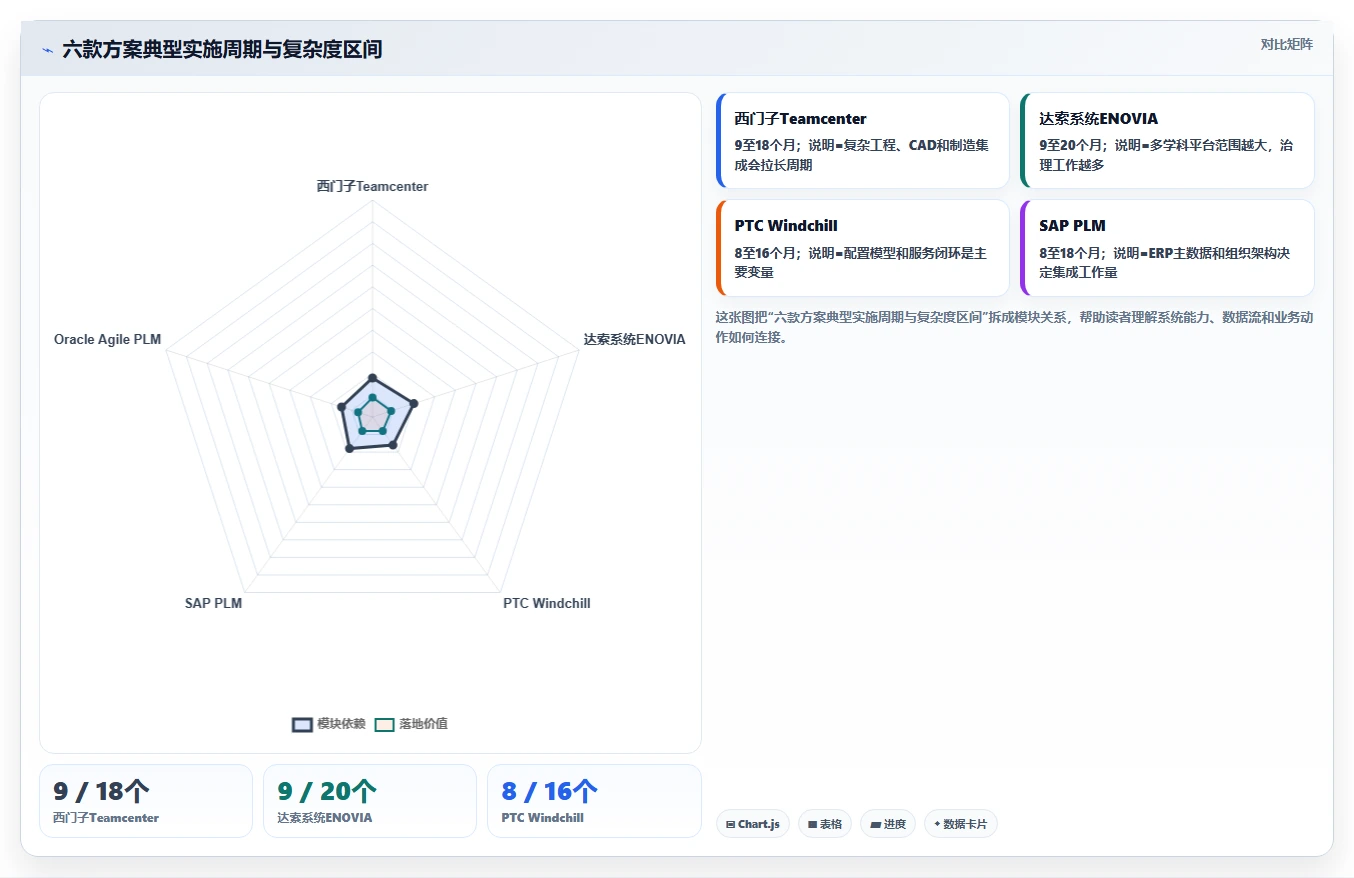Screen dimensions: 1354x878
Task: Click the 模块依赖 legend color box
Action: click(303, 725)
